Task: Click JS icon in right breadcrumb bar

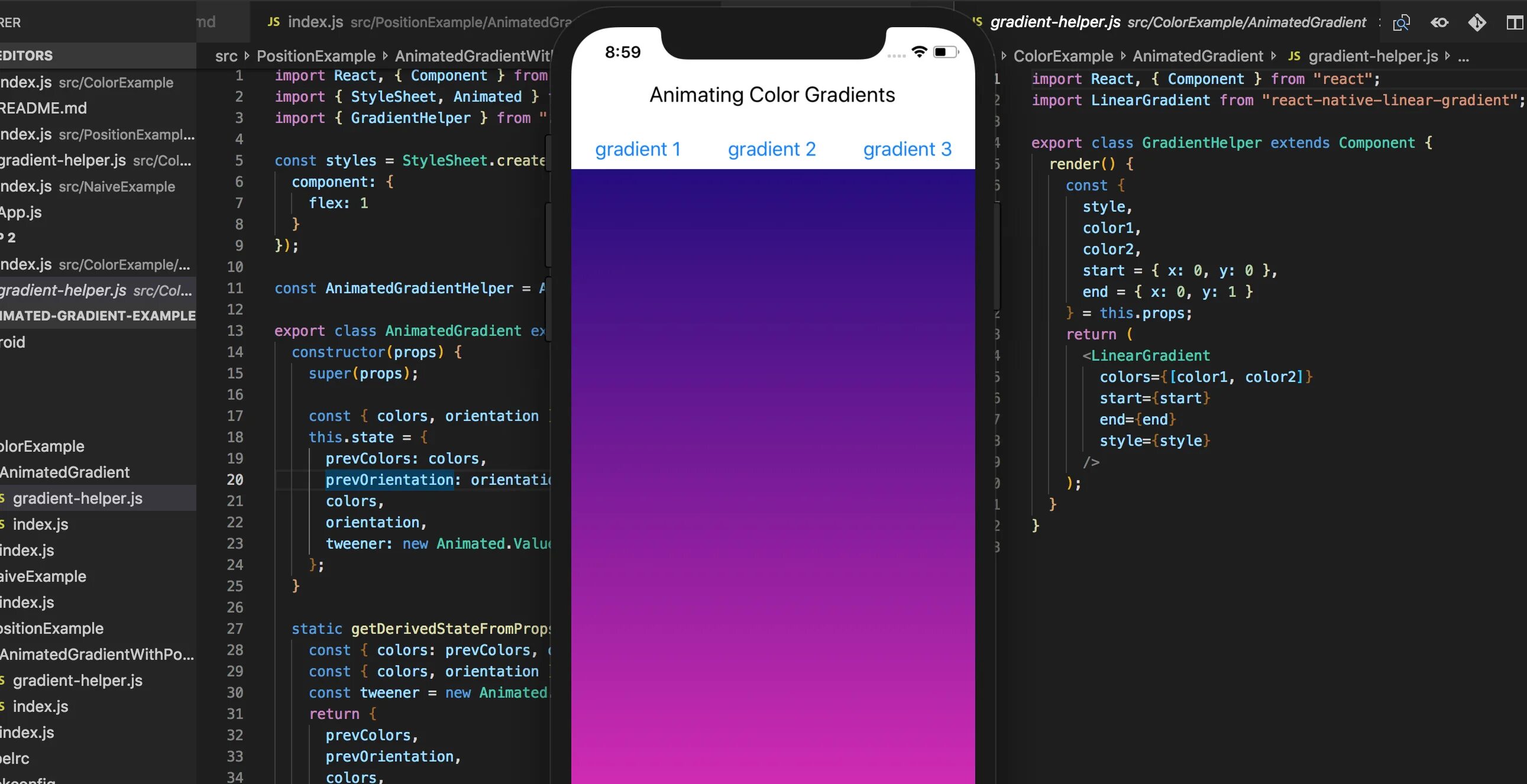Action: pos(1294,56)
